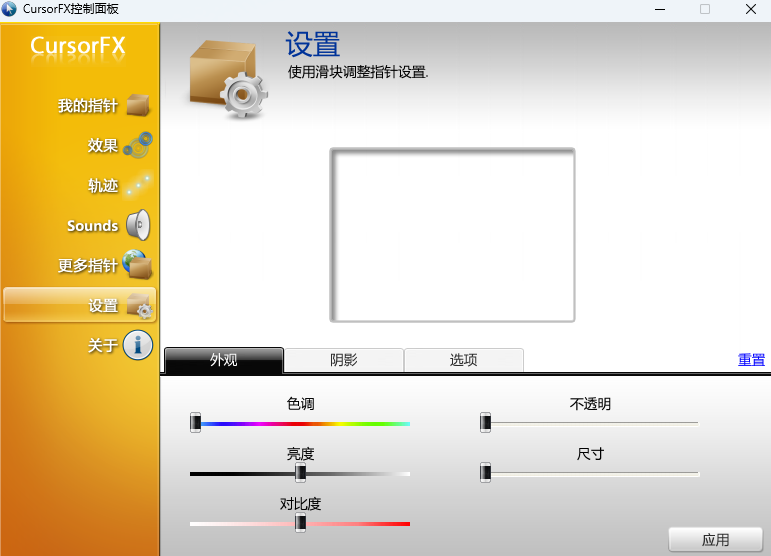The width and height of the screenshot is (771, 556).
Task: Select the 设置 gear box sidebar icon
Action: (x=138, y=306)
